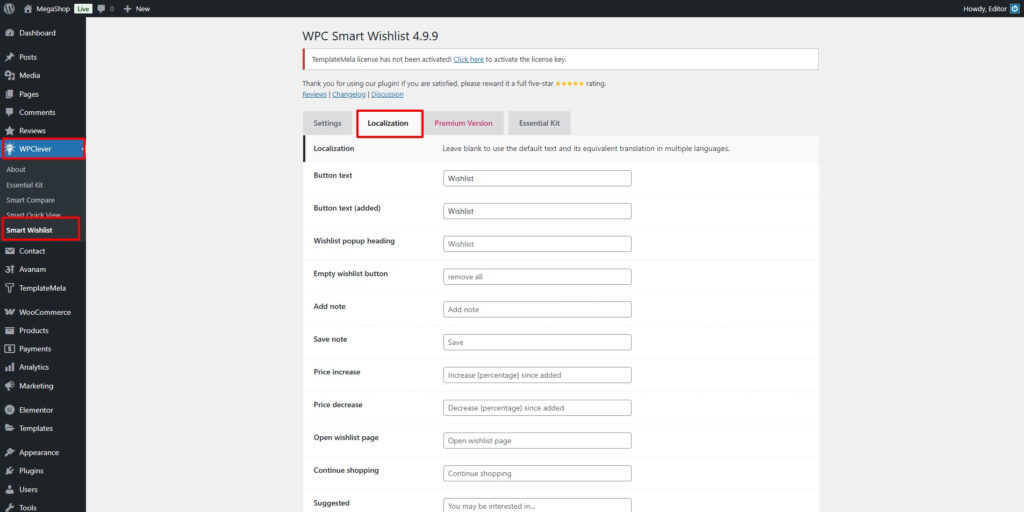
Task: Open Smart Compare submenu item
Action: [x=31, y=200]
